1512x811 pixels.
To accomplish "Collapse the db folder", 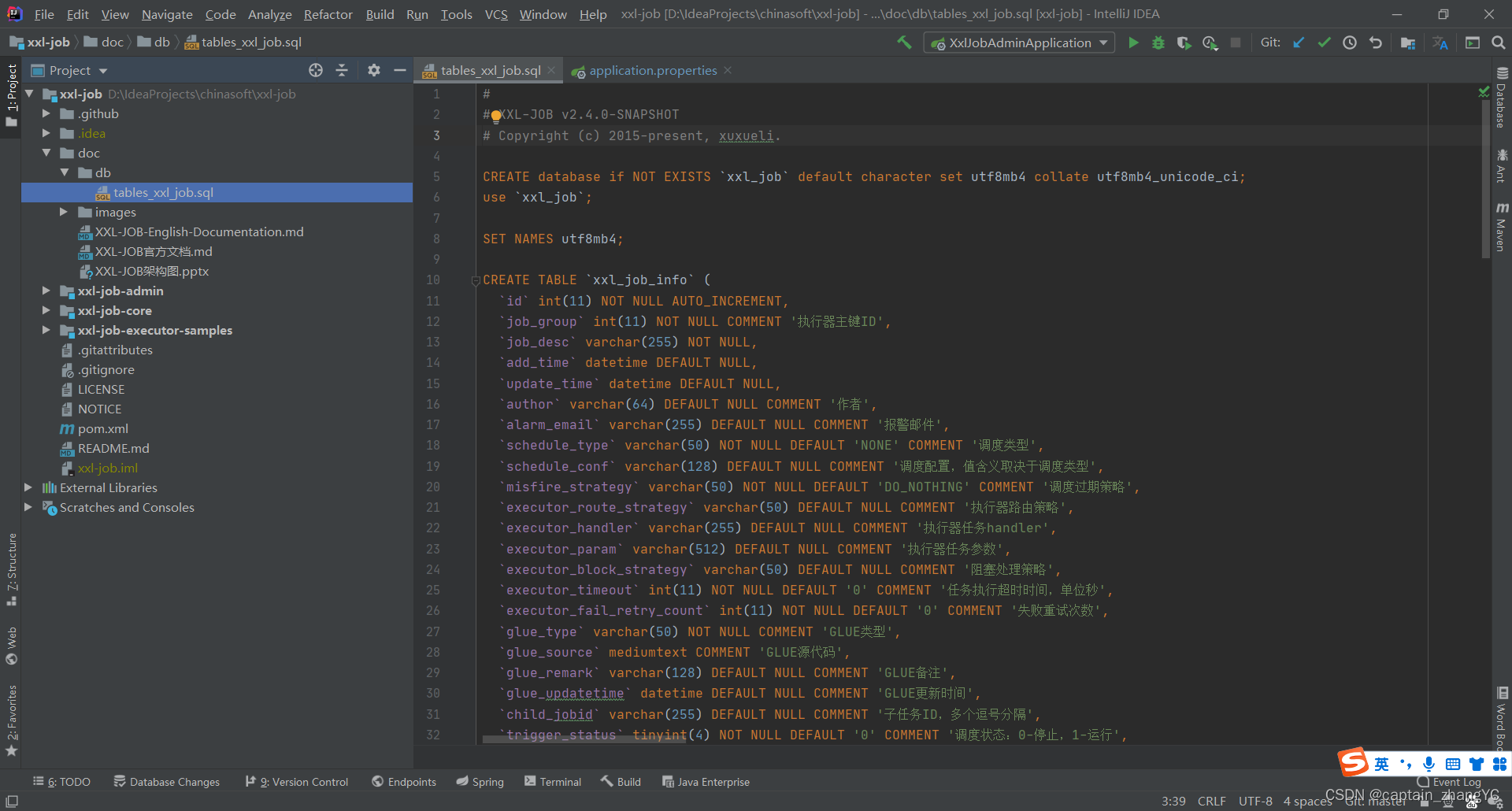I will [65, 172].
